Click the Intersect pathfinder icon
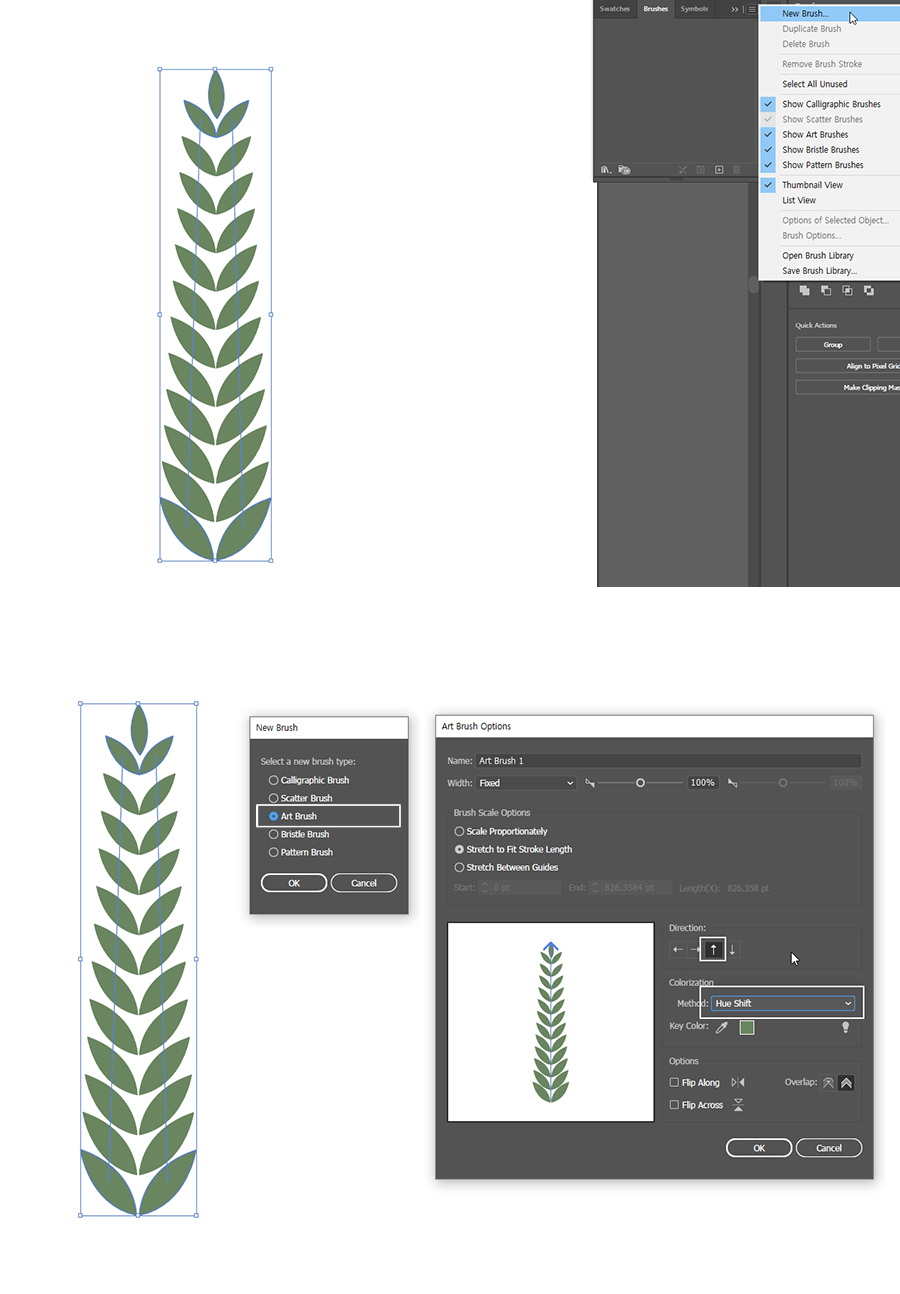This screenshot has width=900, height=1294. (847, 290)
